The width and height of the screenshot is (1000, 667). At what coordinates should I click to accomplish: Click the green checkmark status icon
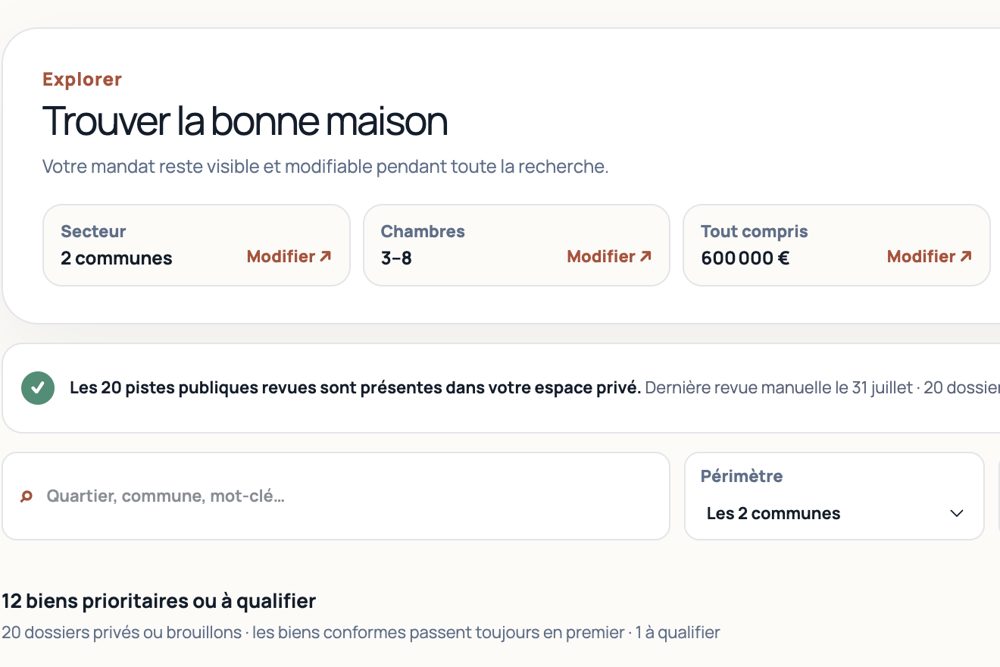(38, 388)
